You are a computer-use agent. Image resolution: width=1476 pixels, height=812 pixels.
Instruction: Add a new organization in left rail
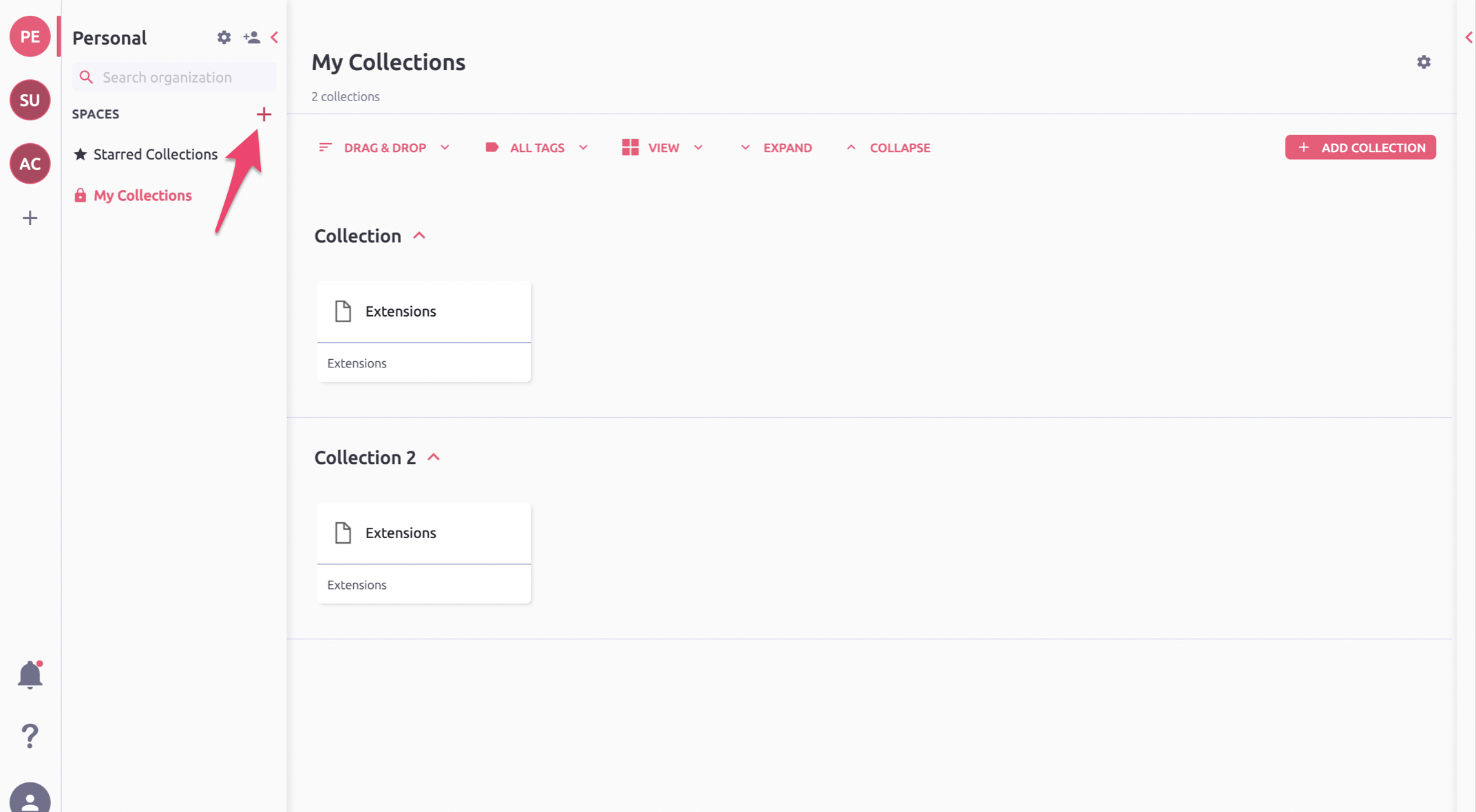pyautogui.click(x=30, y=218)
